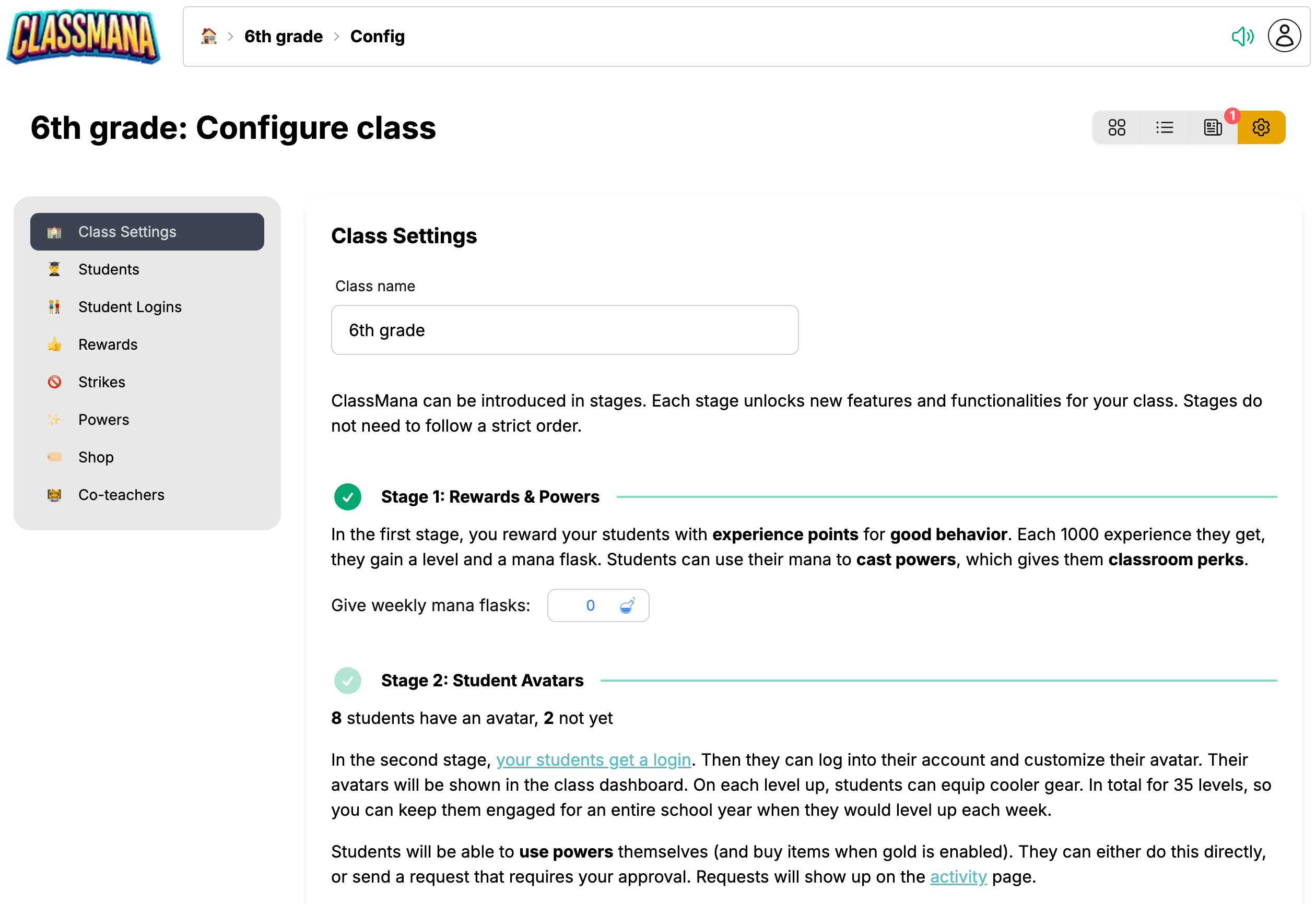Open the activity page link
1316x904 pixels.
[x=958, y=876]
